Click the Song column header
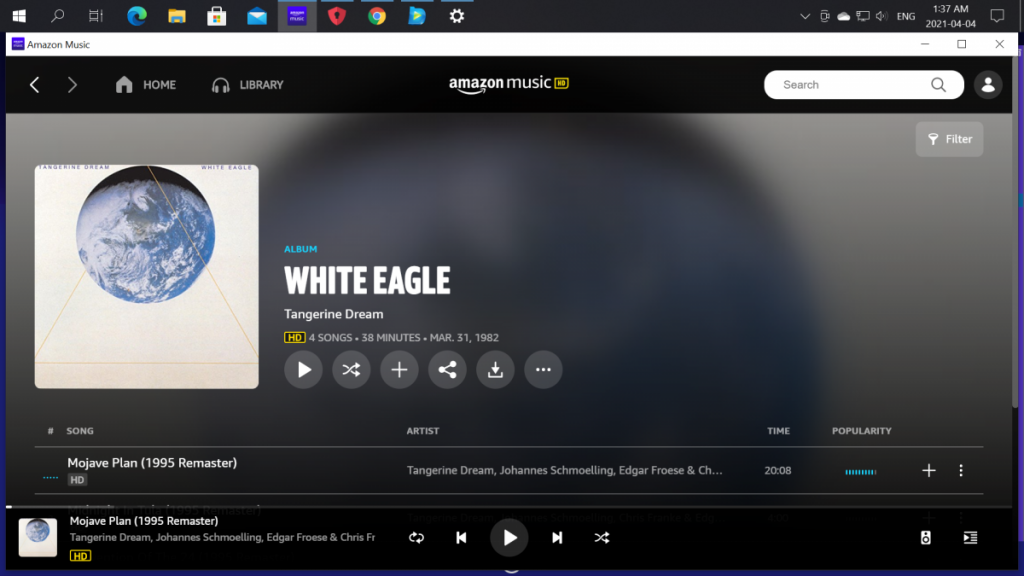Viewport: 1024px width, 576px height. (80, 431)
